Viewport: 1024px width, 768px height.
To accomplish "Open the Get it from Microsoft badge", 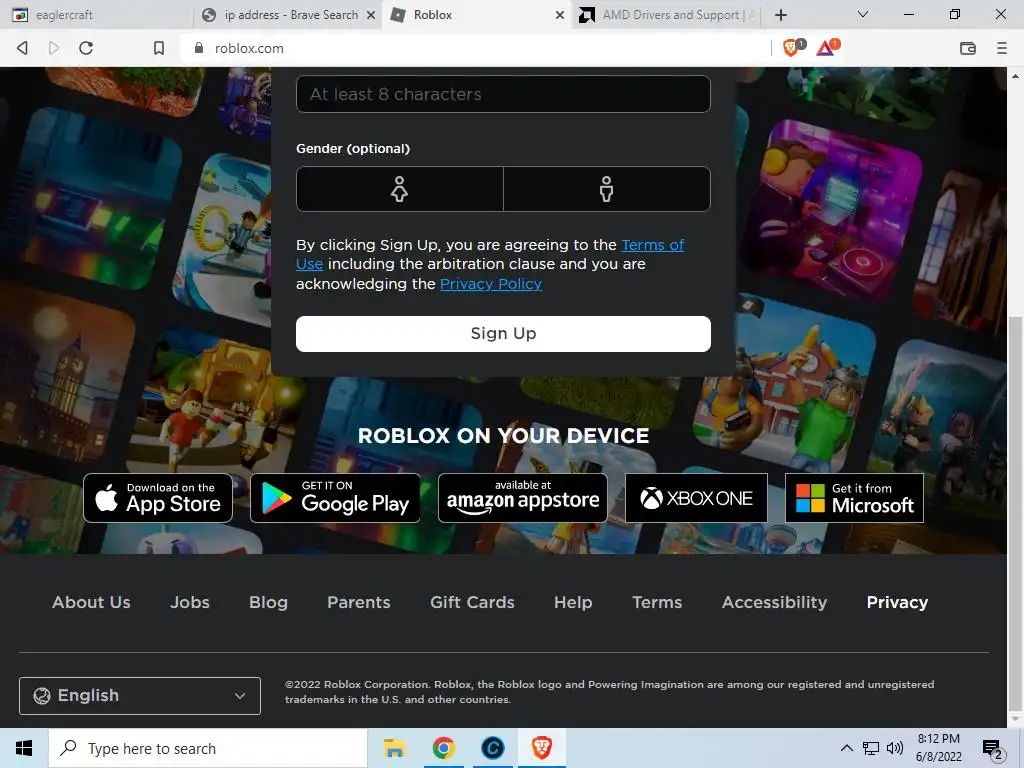I will point(854,498).
